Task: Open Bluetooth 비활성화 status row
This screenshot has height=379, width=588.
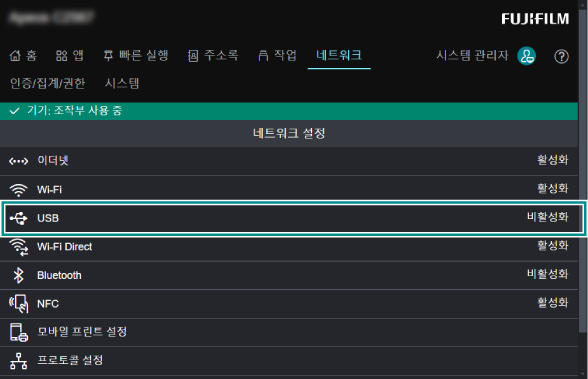Action: point(289,275)
